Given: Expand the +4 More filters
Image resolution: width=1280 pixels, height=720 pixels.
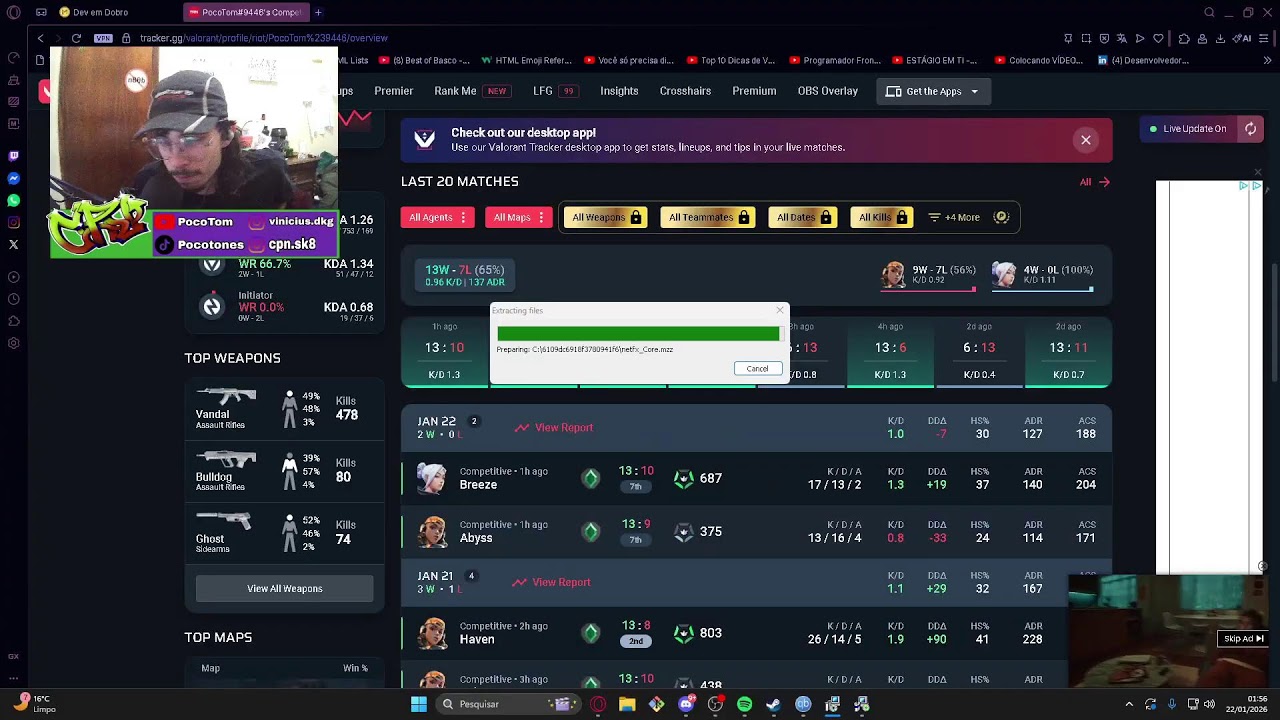Looking at the screenshot, I should tap(954, 217).
